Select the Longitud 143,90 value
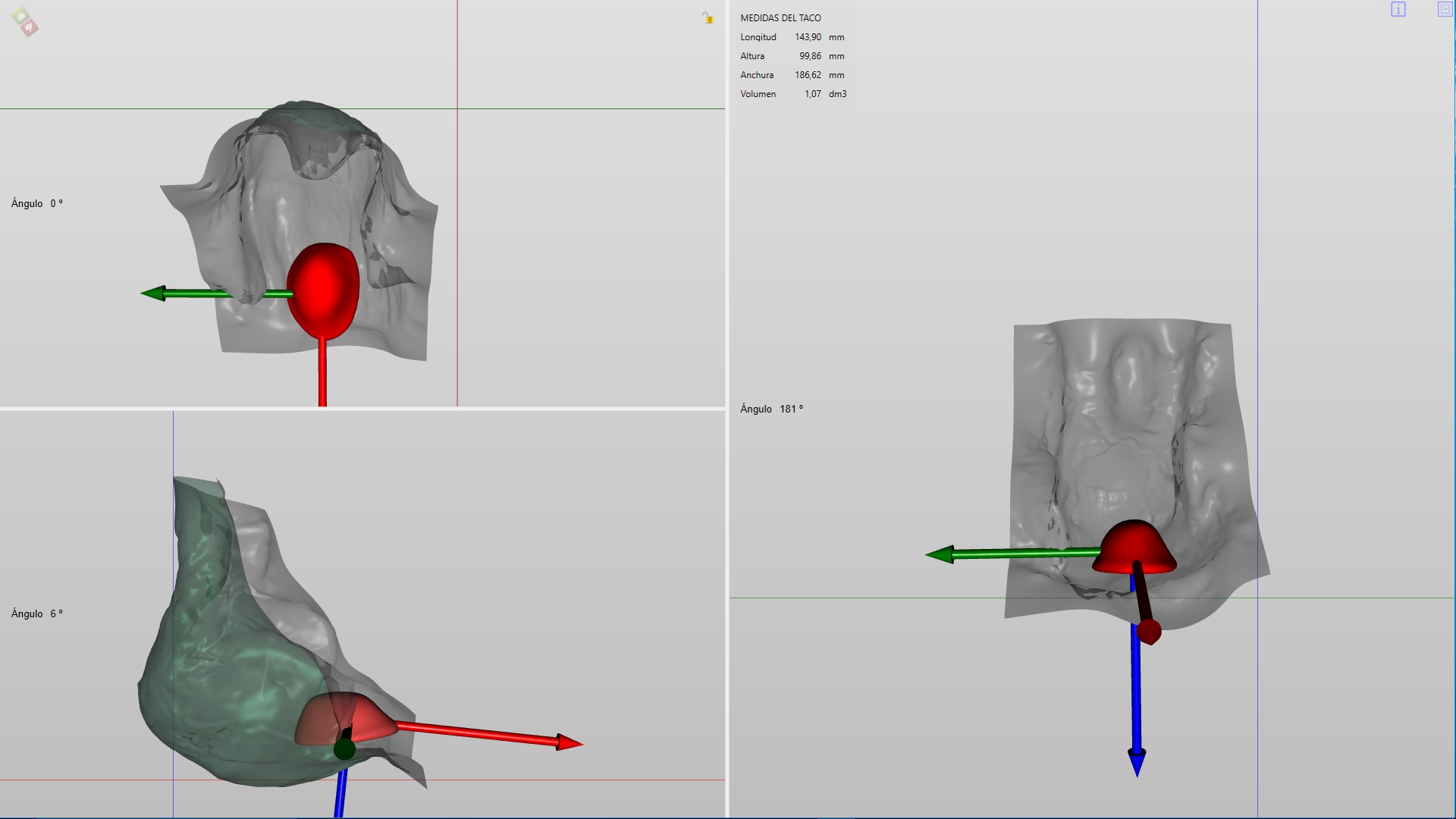This screenshot has height=819, width=1456. pyautogui.click(x=808, y=37)
